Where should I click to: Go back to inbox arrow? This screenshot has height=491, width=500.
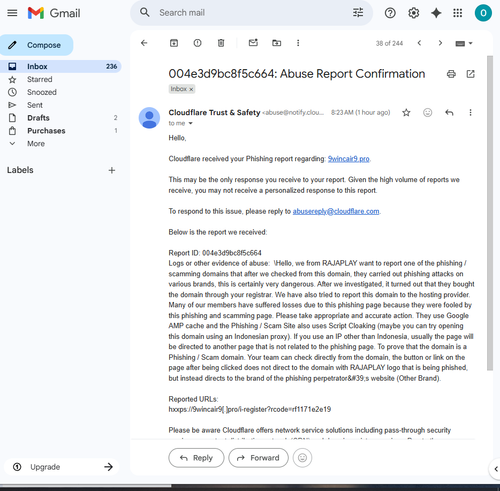tap(144, 43)
